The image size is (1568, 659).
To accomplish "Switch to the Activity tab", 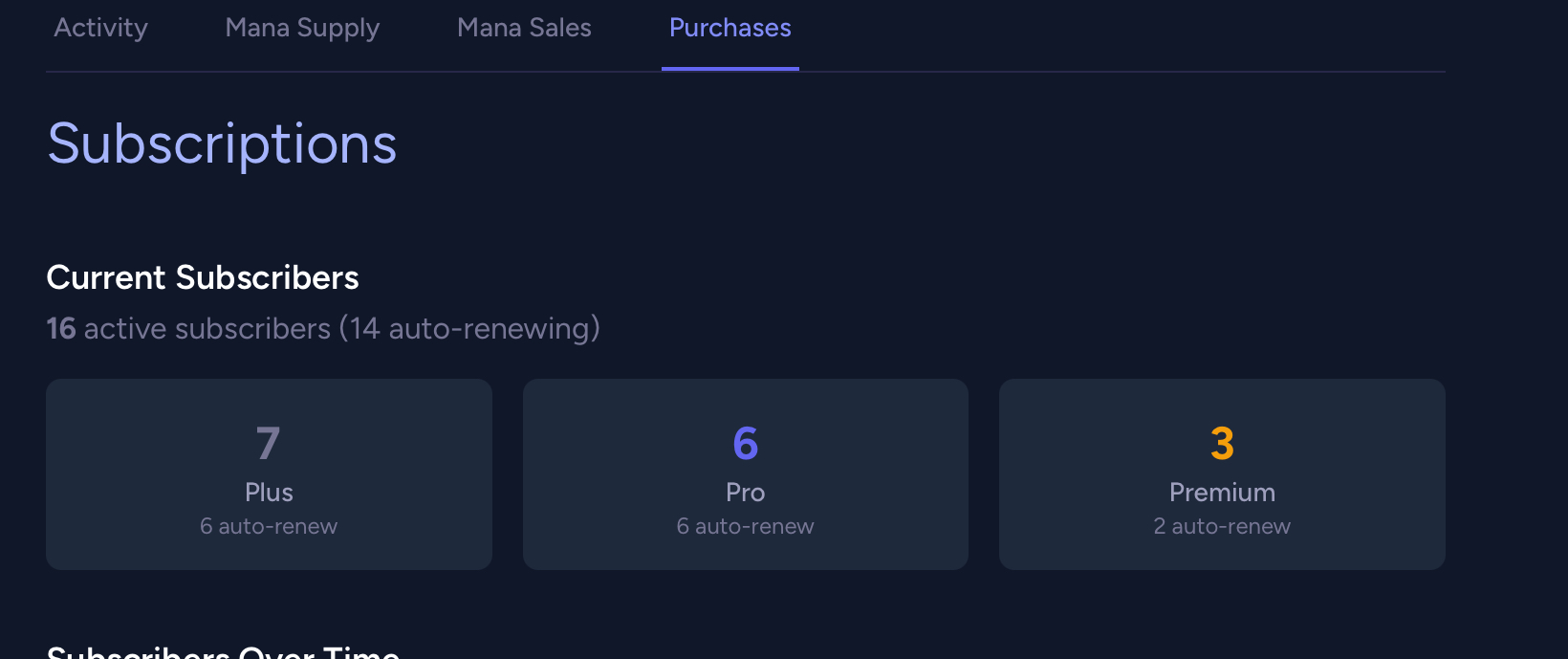I will coord(100,29).
